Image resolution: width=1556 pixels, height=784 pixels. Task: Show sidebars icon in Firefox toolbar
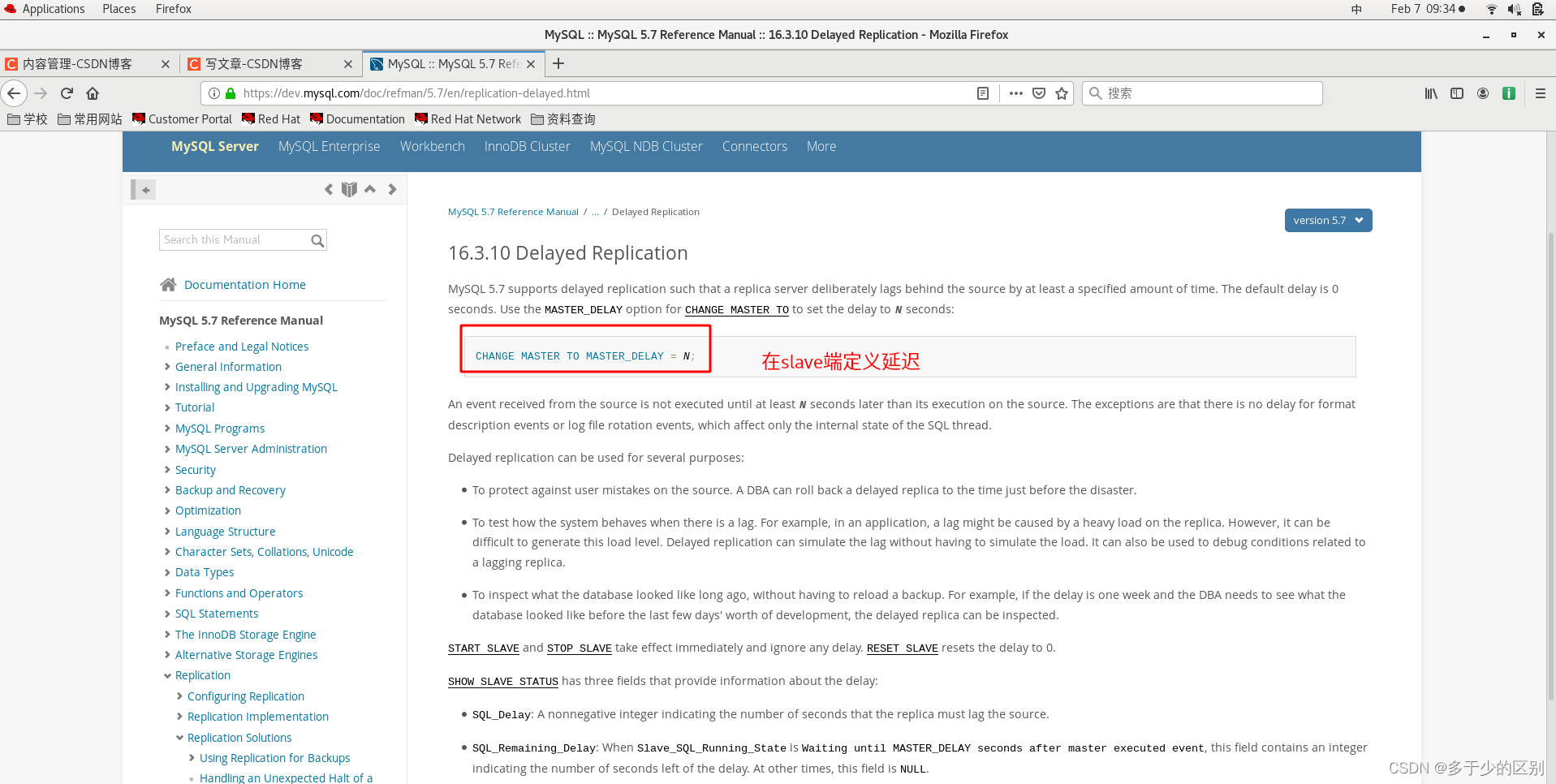point(1457,93)
